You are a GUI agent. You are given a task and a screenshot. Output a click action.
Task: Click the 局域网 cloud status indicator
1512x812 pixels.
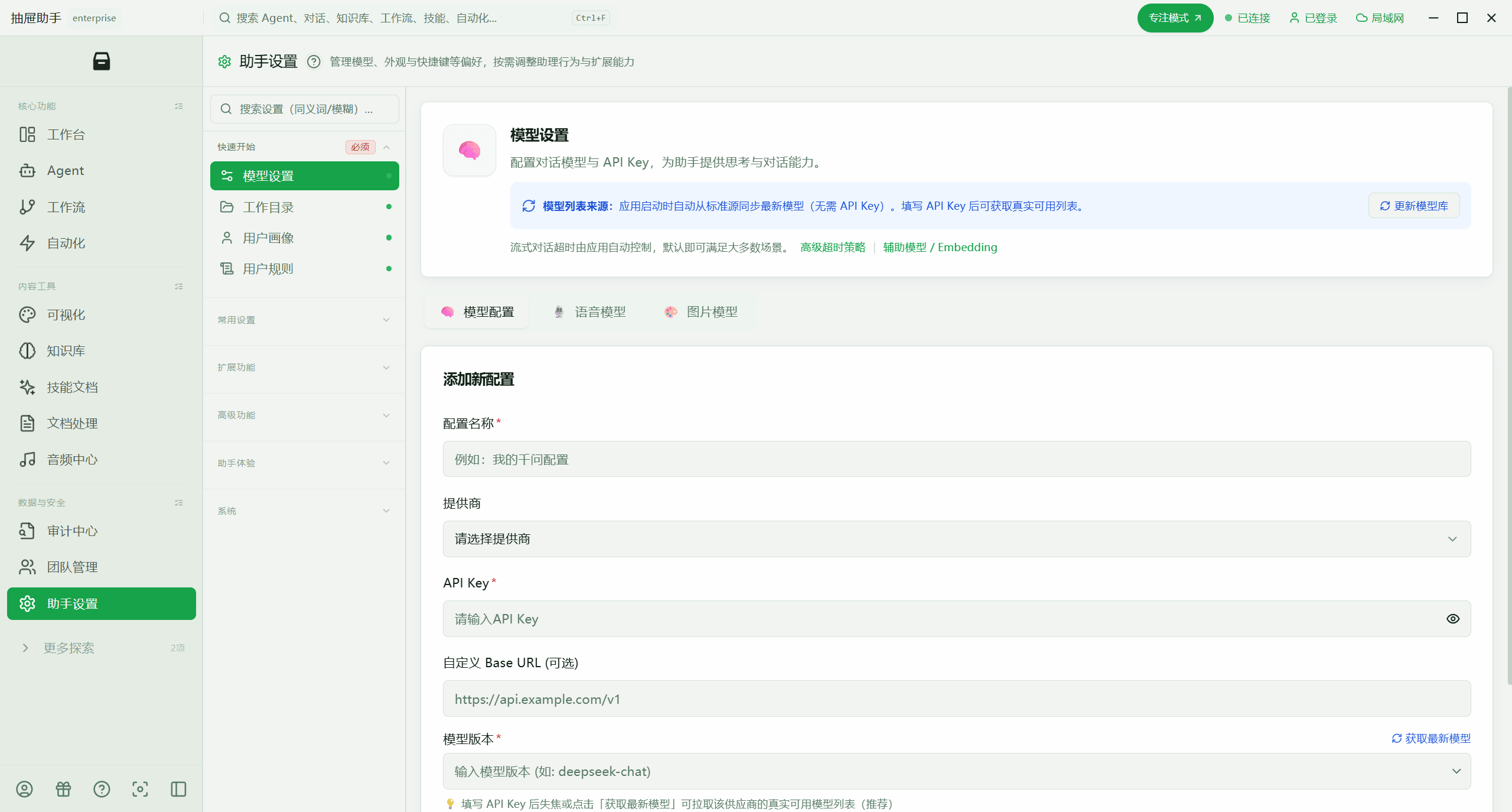click(1380, 18)
